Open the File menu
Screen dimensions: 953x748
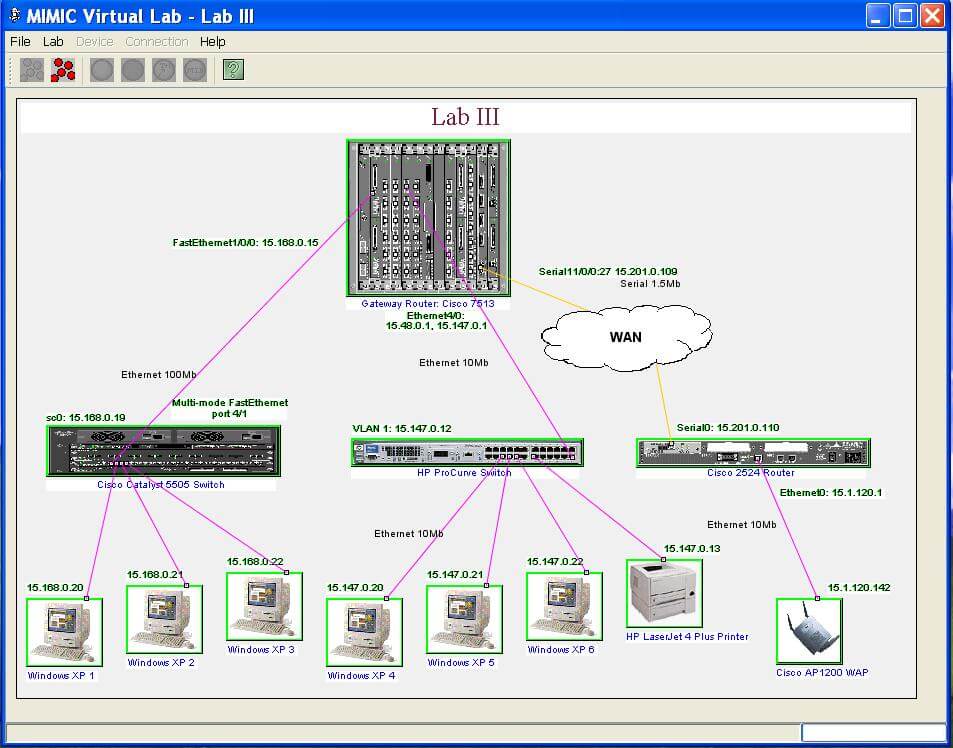[x=20, y=41]
